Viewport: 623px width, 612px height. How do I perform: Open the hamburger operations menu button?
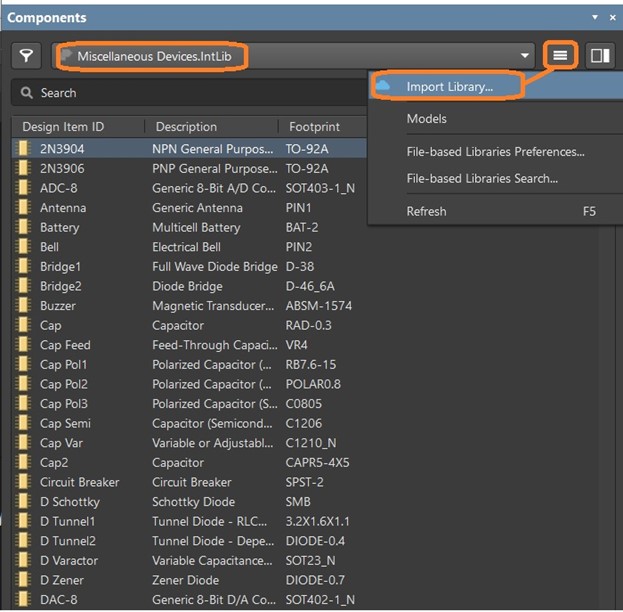coord(560,56)
